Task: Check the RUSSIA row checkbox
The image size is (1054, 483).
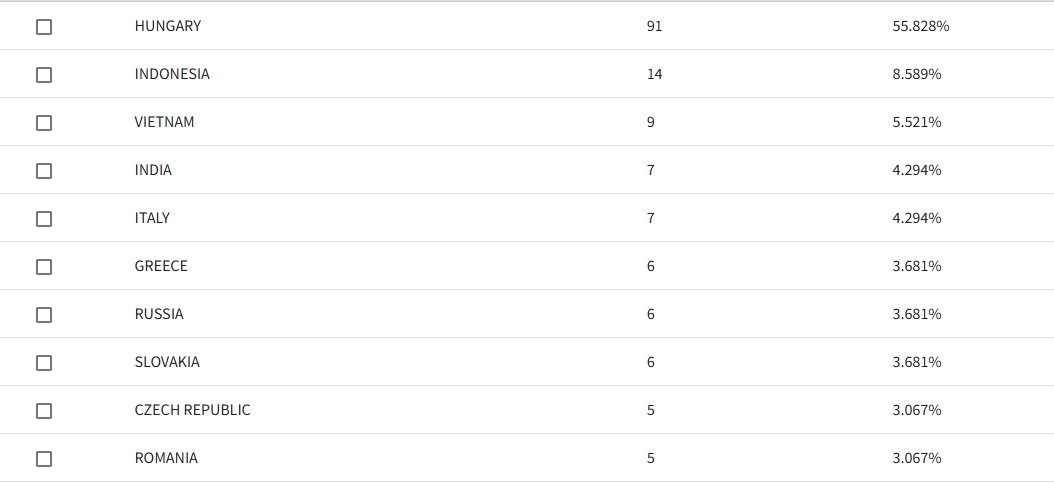Action: 44,314
